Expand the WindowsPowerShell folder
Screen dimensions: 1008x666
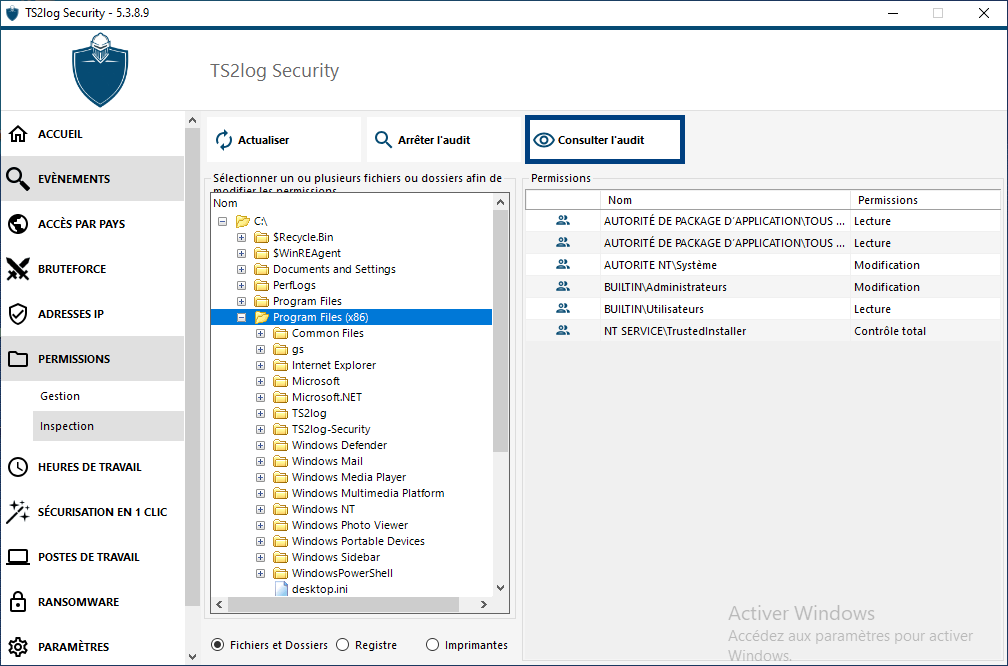click(x=260, y=573)
